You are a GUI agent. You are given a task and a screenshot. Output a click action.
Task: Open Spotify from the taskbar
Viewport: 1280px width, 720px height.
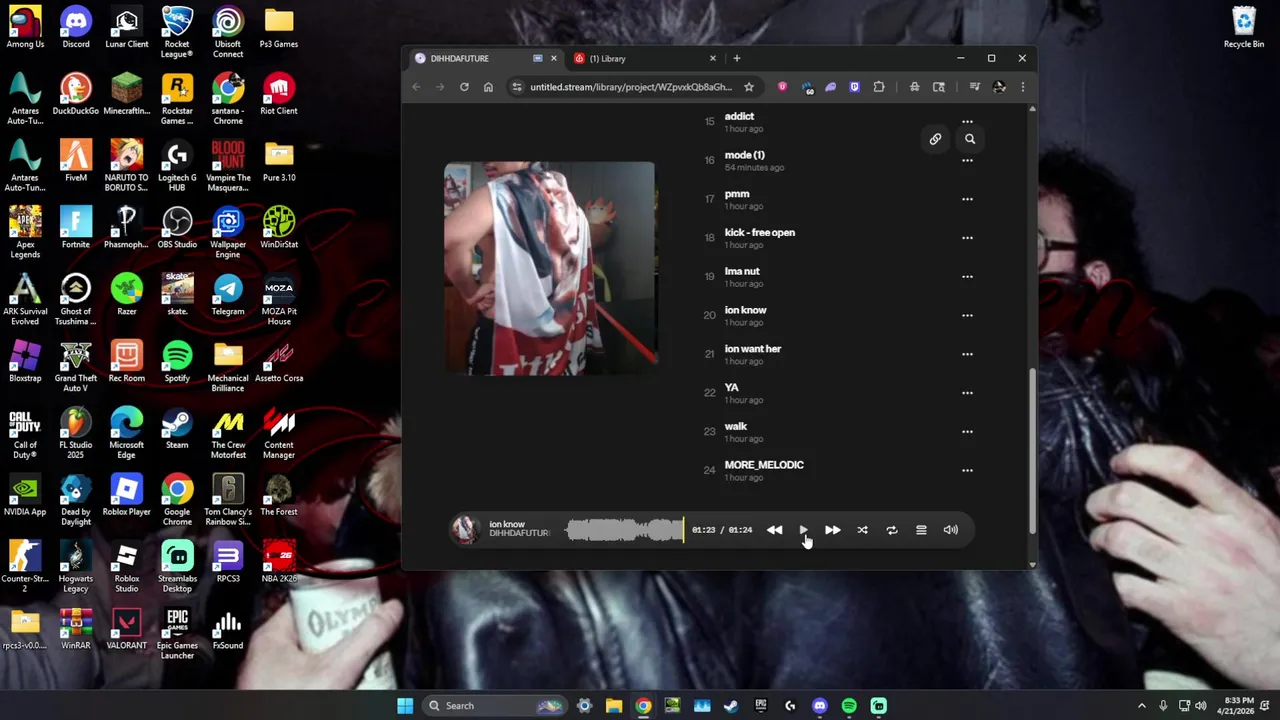[849, 706]
